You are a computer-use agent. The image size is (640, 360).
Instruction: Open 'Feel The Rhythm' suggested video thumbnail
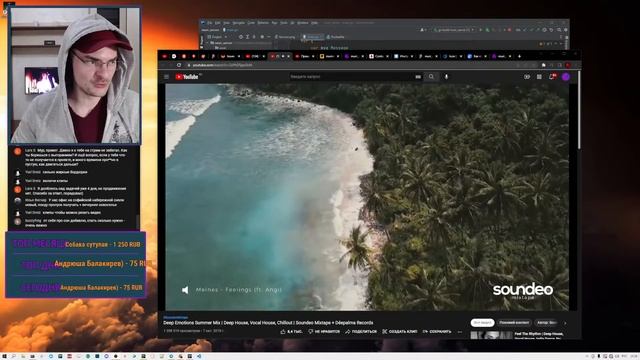[x=491, y=336]
